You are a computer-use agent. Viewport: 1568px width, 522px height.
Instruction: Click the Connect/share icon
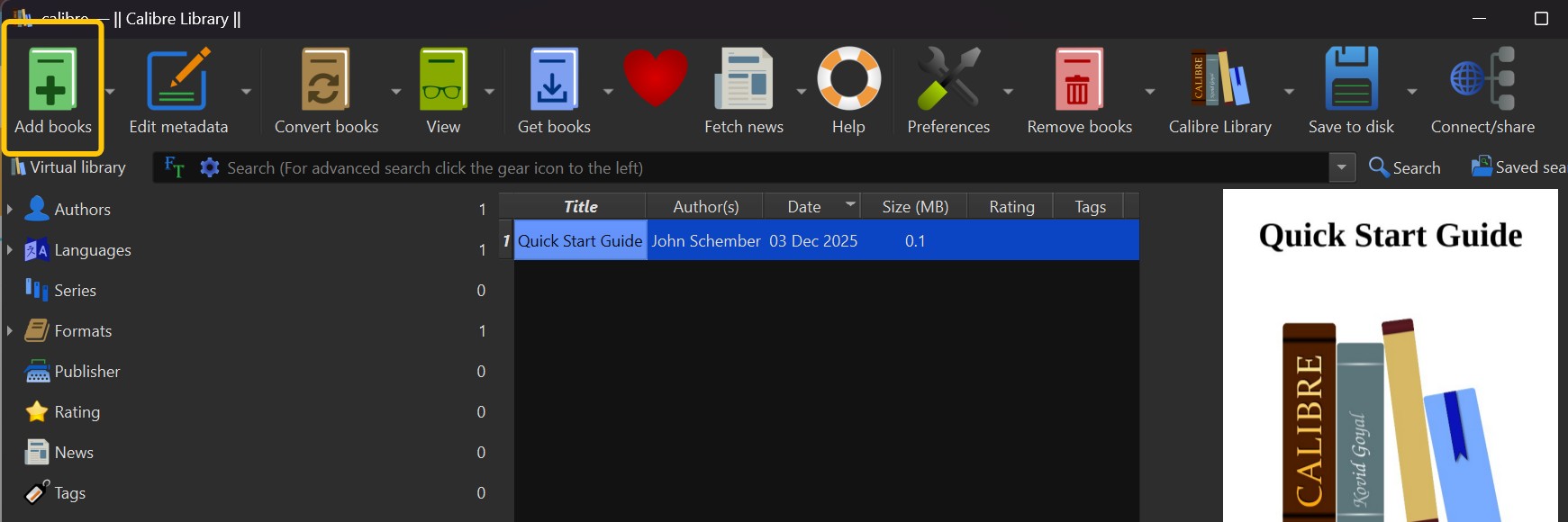pos(1482,78)
